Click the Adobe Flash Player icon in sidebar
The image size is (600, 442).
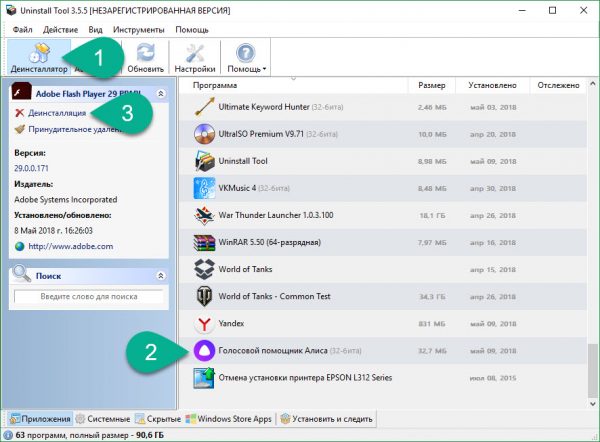click(21, 92)
